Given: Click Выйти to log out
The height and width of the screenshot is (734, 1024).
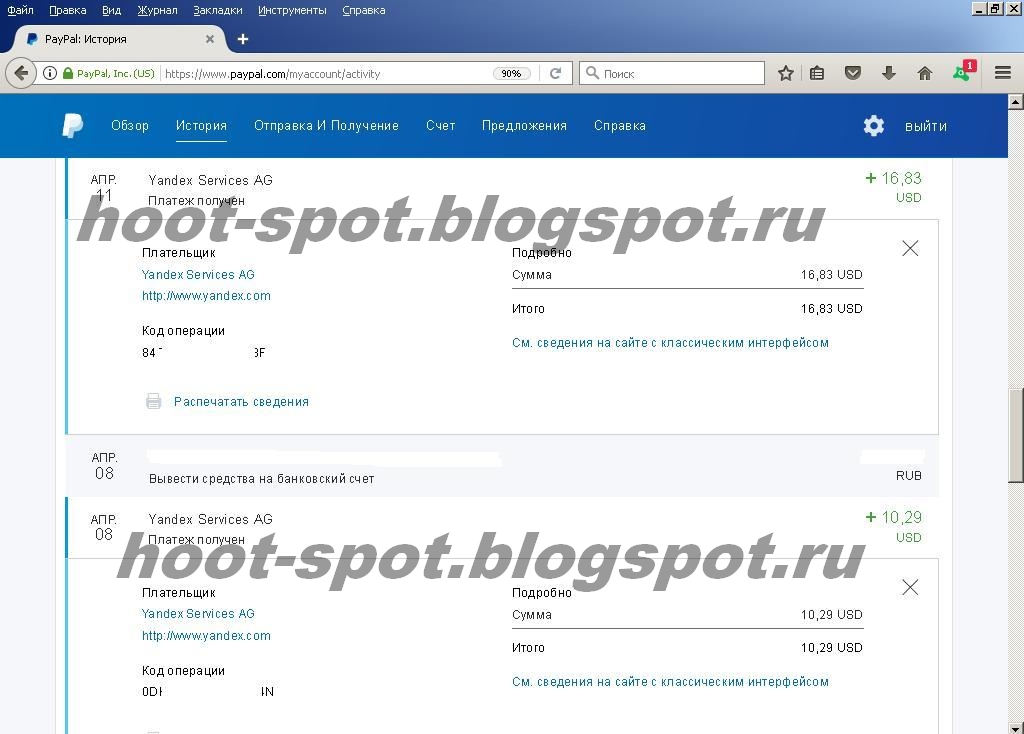Looking at the screenshot, I should pos(925,126).
